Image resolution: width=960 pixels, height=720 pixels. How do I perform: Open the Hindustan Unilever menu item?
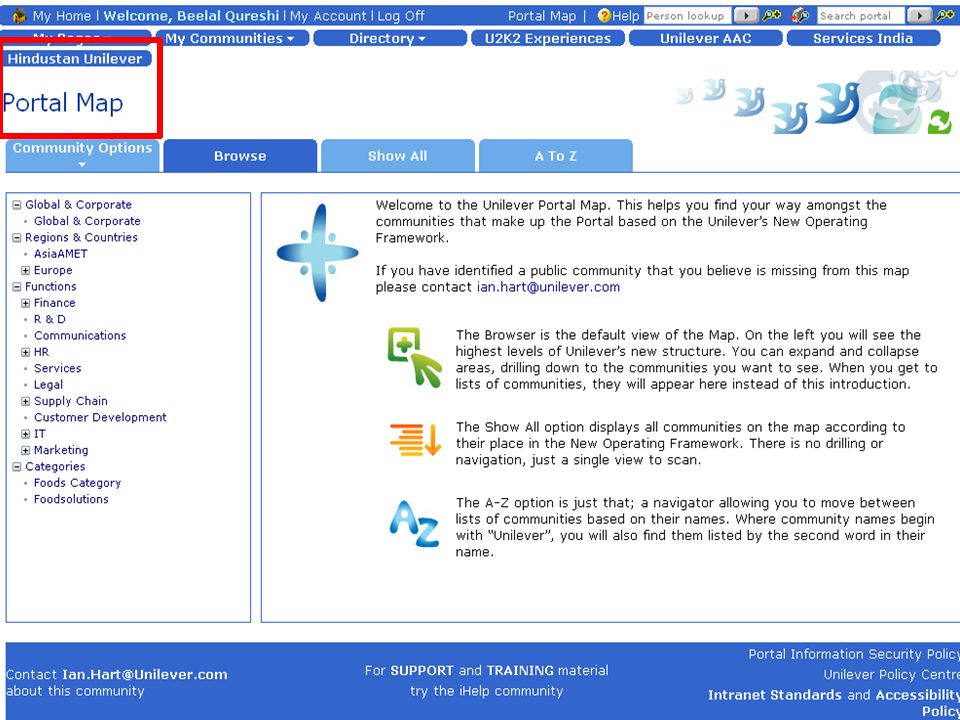click(78, 59)
